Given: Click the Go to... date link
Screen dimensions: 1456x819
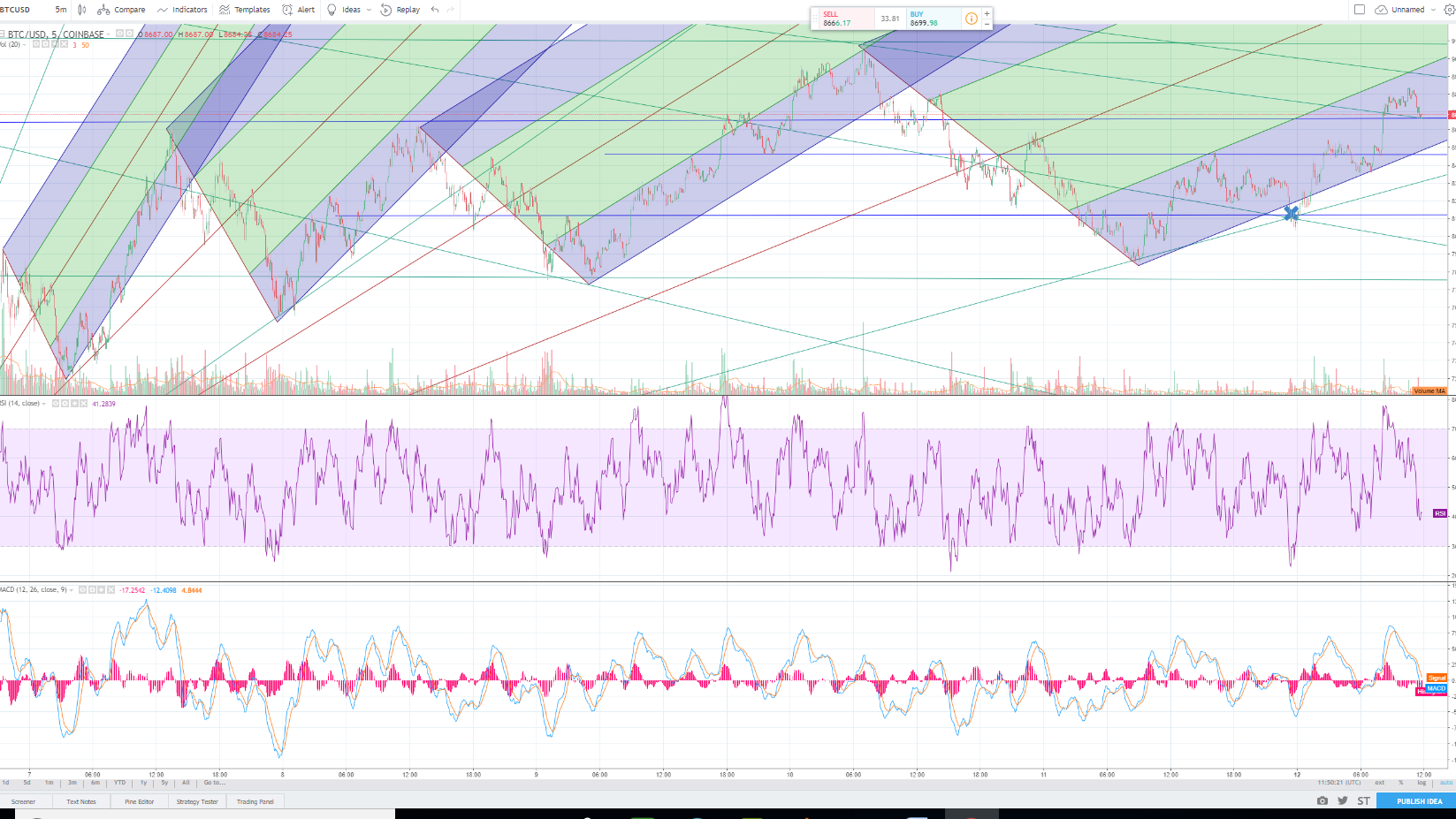Looking at the screenshot, I should click(215, 783).
